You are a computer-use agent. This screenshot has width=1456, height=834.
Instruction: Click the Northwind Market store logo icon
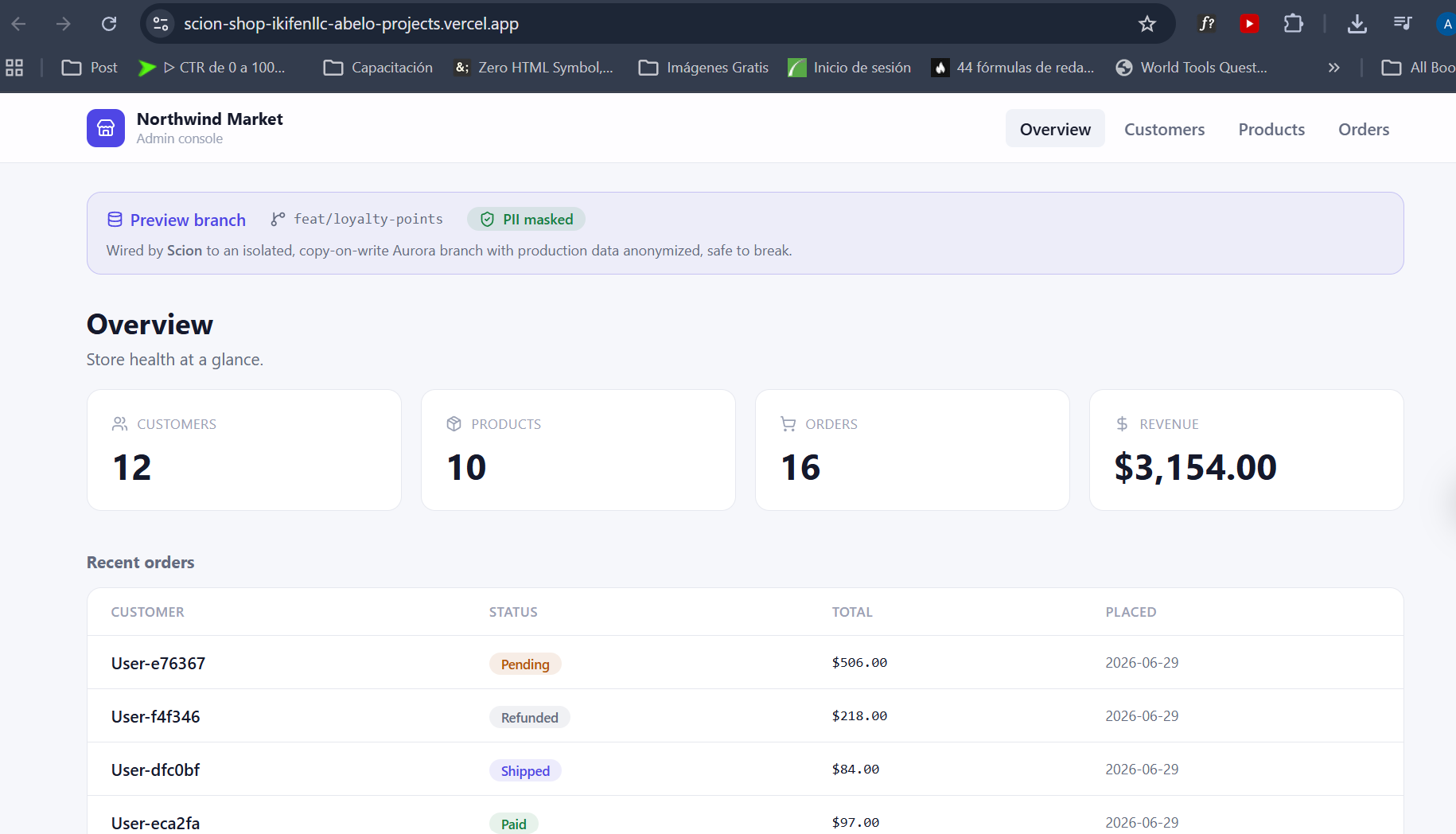tap(106, 128)
